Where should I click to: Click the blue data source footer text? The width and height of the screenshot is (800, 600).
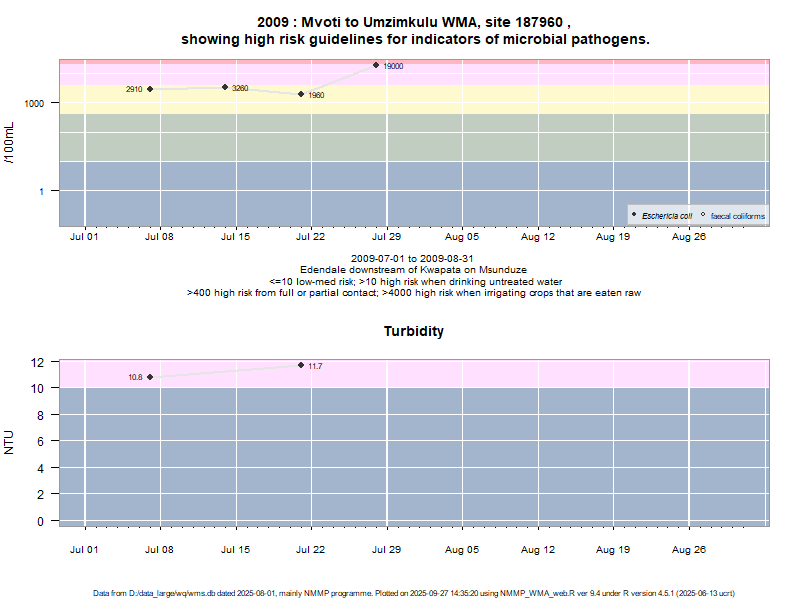(413, 593)
